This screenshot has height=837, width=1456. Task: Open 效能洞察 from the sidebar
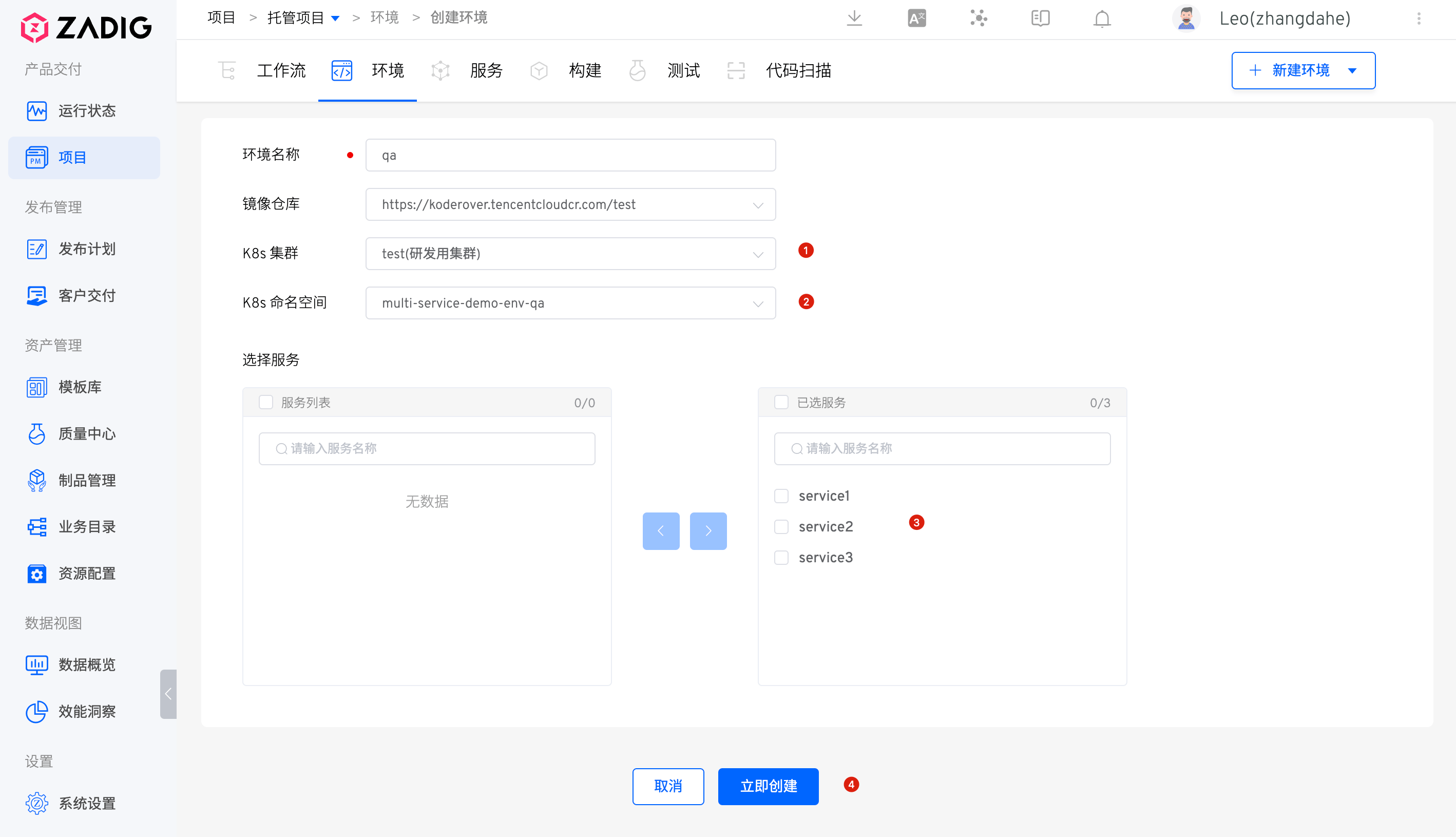point(85,711)
